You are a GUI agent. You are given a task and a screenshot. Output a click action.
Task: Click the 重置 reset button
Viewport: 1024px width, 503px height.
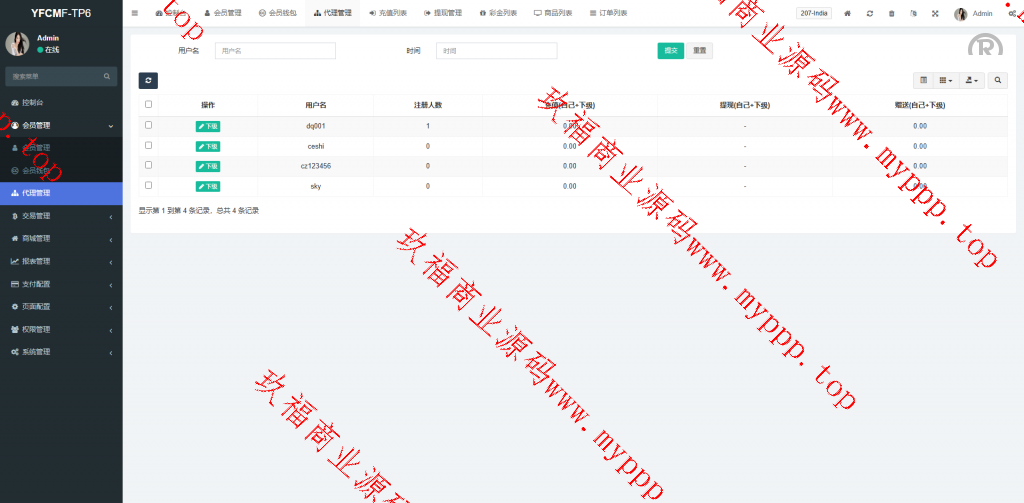[700, 51]
